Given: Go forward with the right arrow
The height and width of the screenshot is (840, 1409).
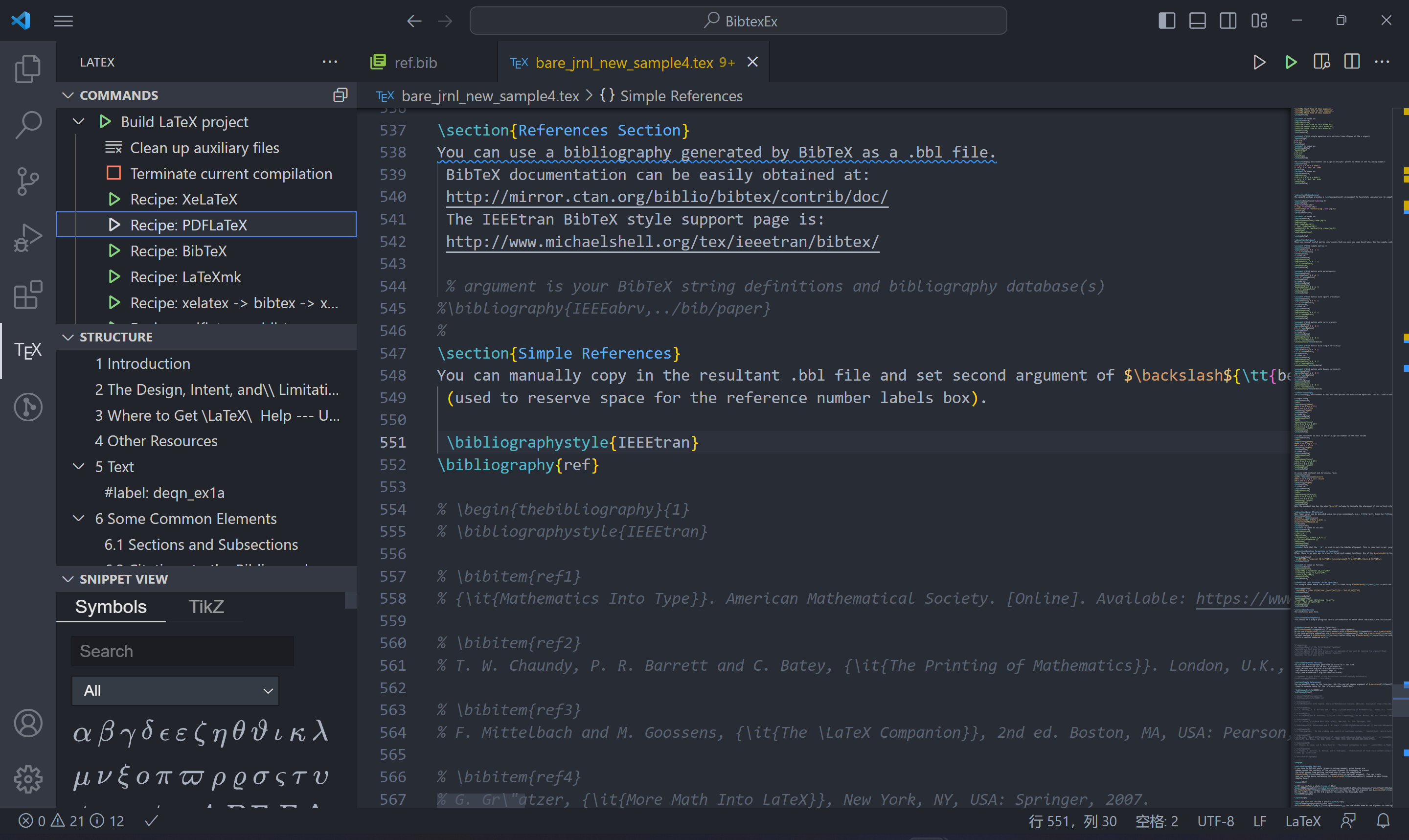Looking at the screenshot, I should 445,21.
